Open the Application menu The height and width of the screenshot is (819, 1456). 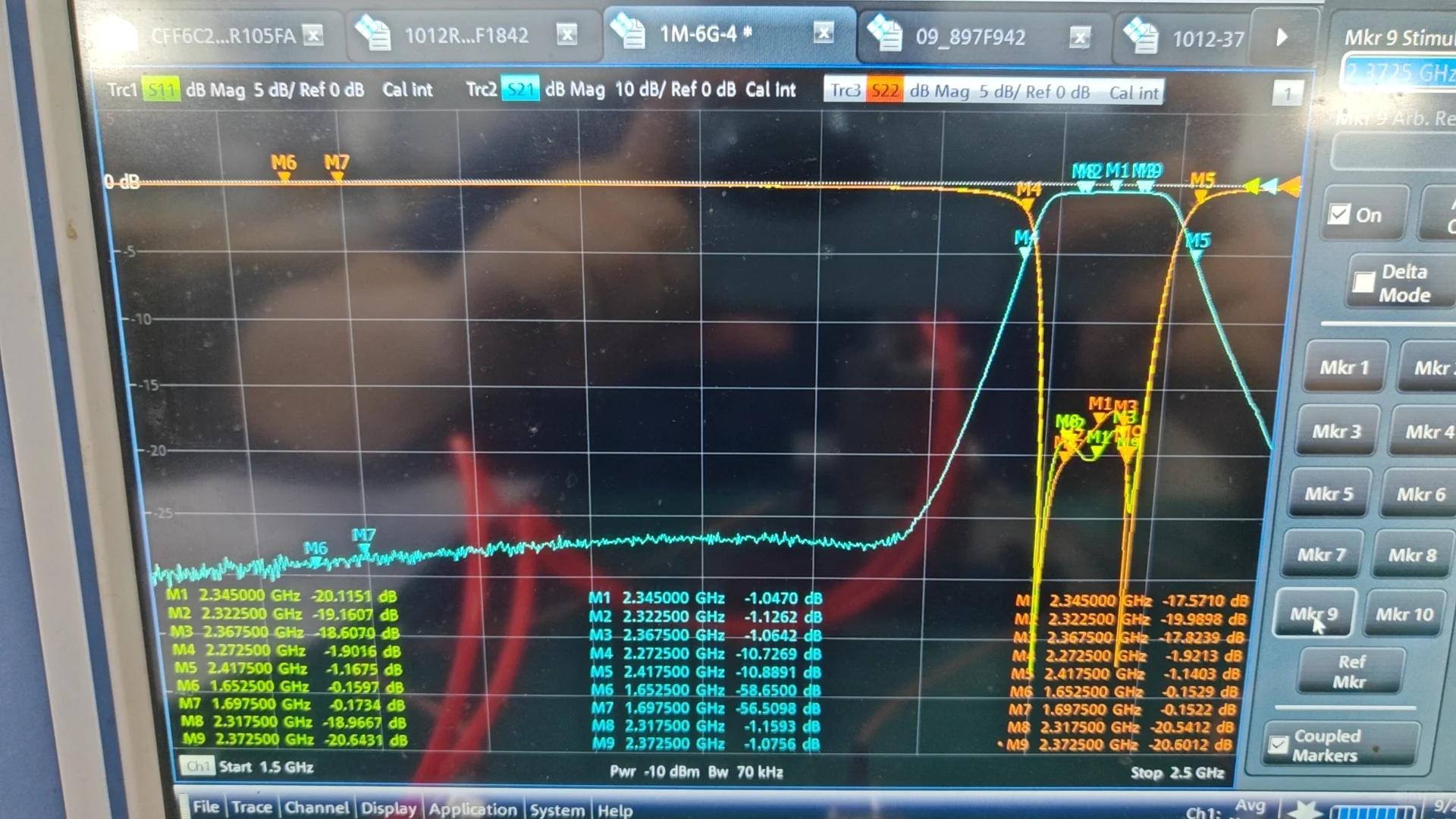tap(472, 809)
